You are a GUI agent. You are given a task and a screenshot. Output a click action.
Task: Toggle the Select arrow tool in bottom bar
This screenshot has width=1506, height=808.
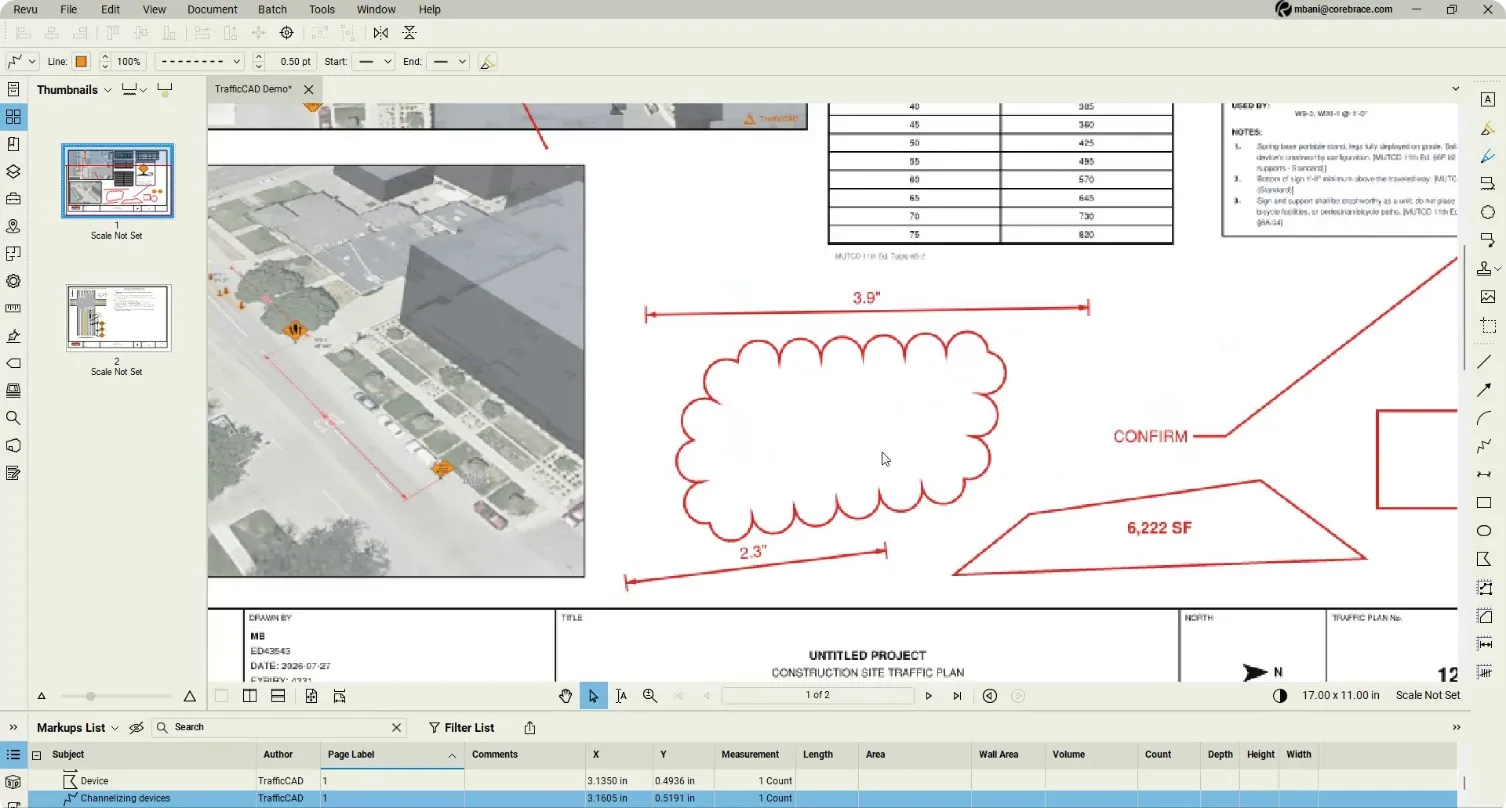tap(593, 695)
